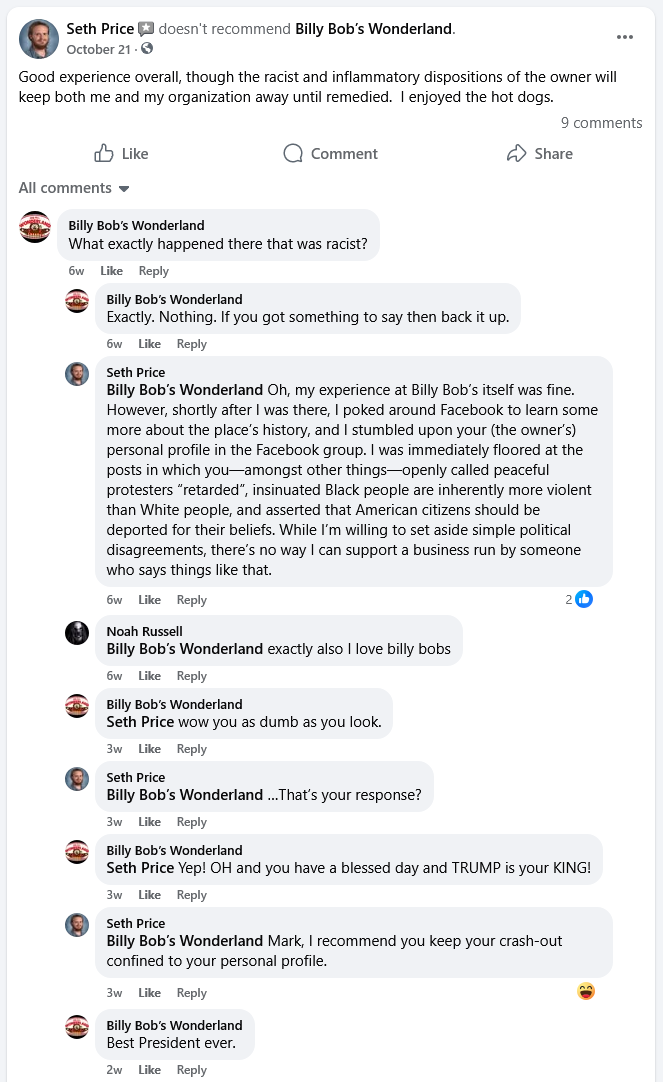Click the blue like reaction icon
The width and height of the screenshot is (663, 1082).
(584, 599)
